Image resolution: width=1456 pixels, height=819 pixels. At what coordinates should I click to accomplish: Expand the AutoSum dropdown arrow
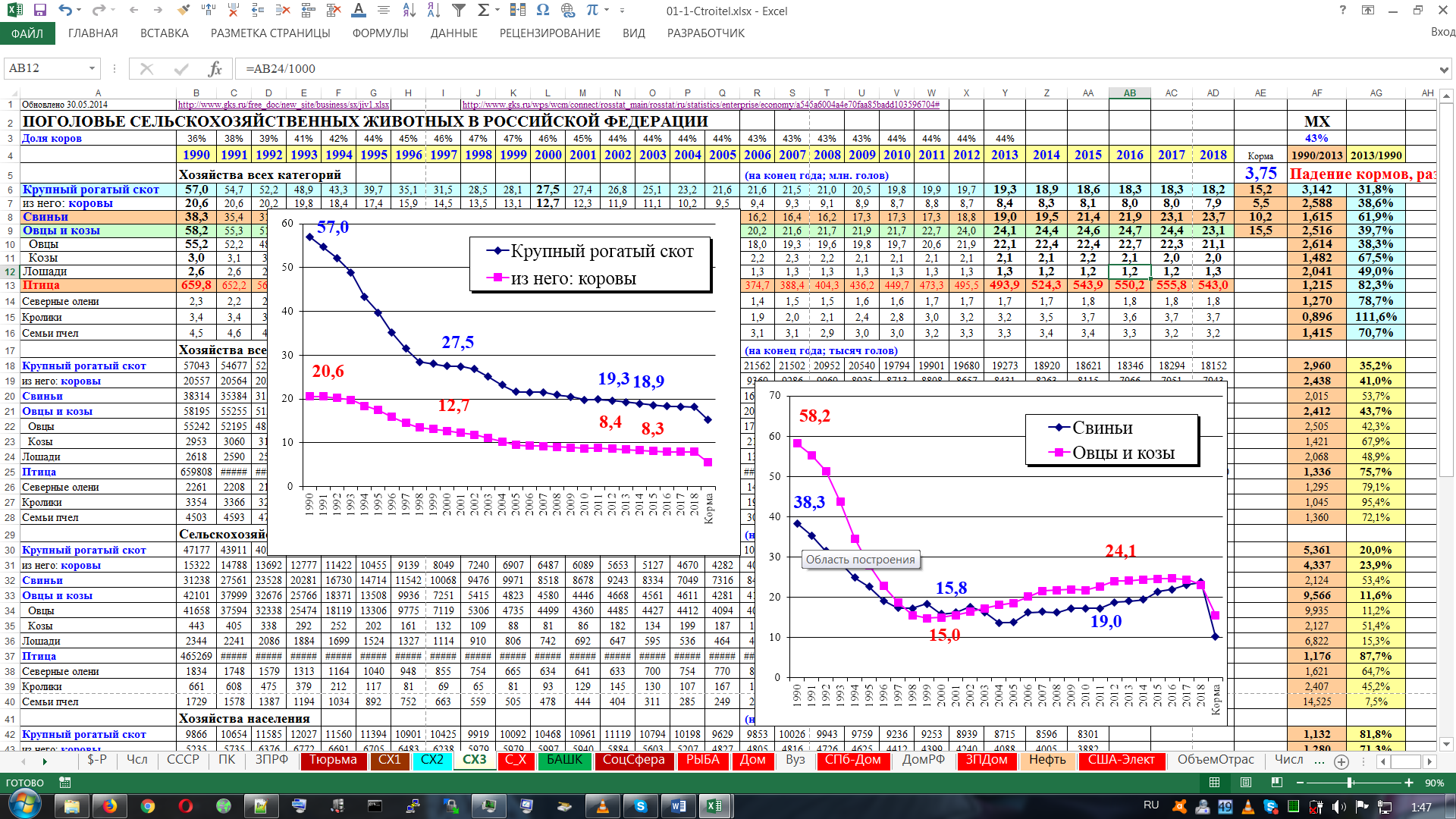click(x=497, y=11)
